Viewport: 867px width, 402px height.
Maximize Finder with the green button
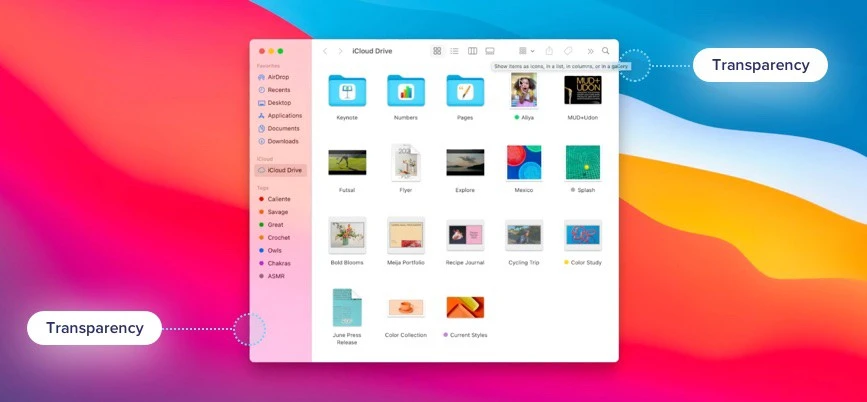point(280,51)
